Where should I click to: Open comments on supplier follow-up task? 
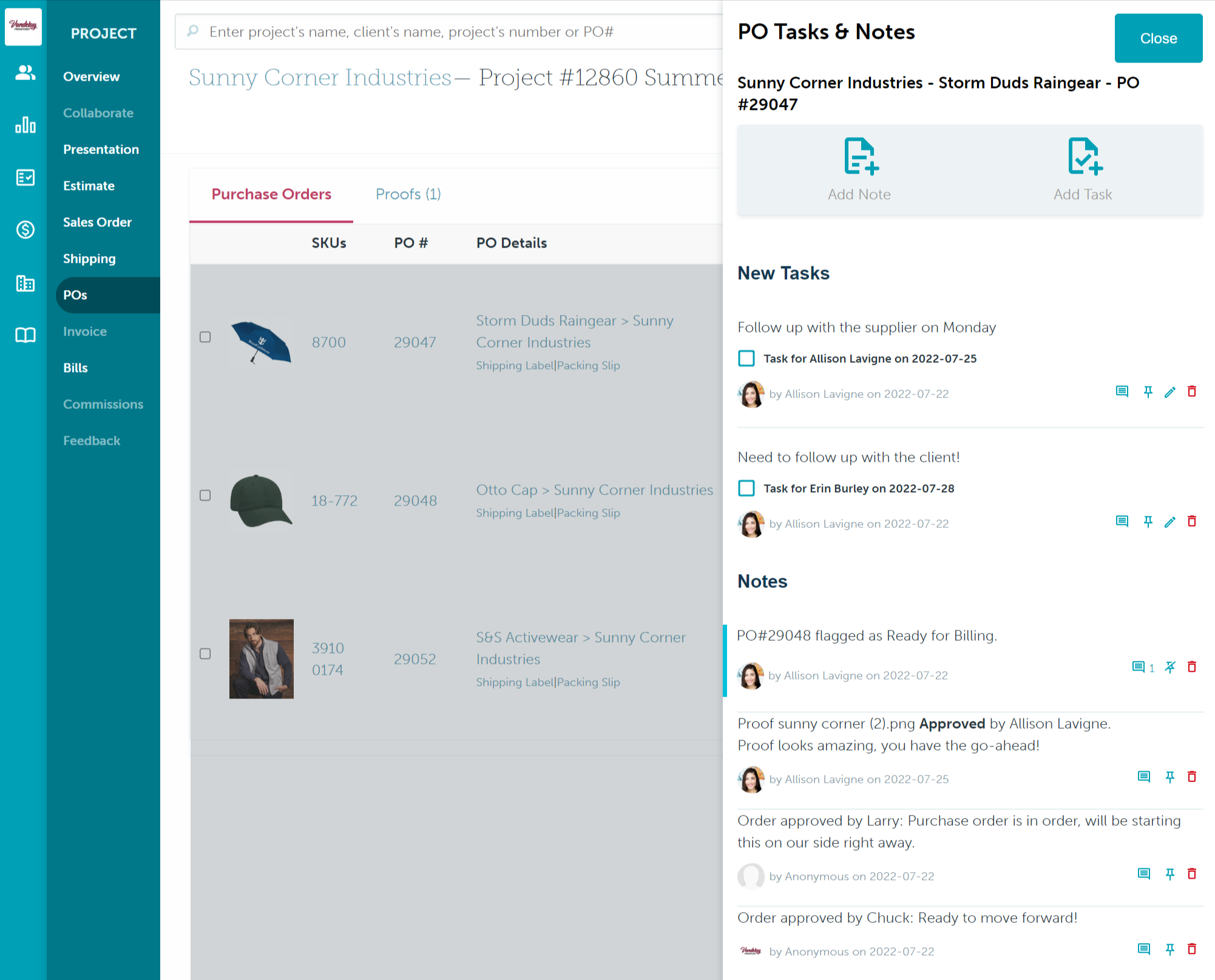coord(1122,392)
